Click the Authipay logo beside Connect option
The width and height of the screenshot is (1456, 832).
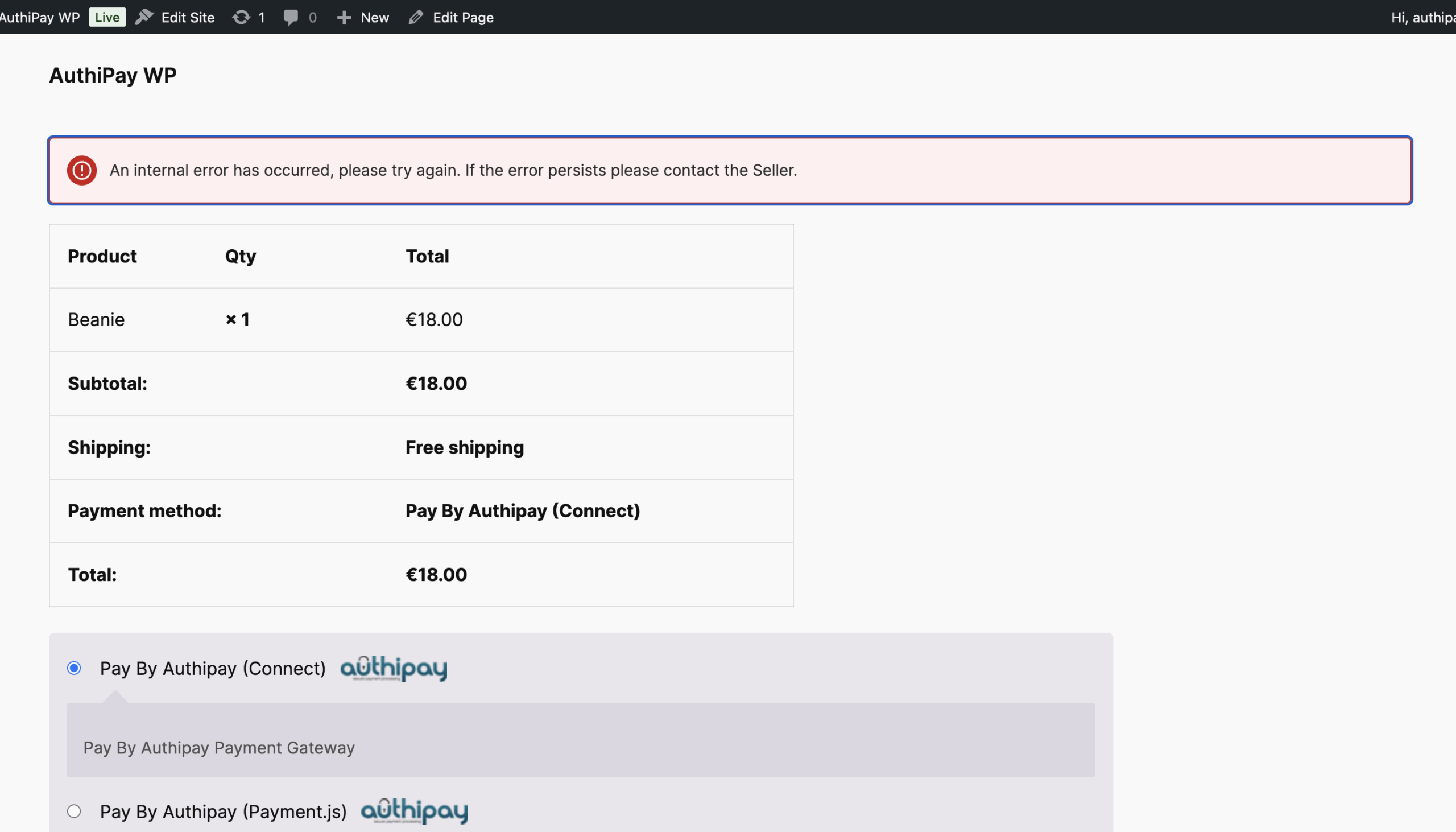(x=394, y=668)
